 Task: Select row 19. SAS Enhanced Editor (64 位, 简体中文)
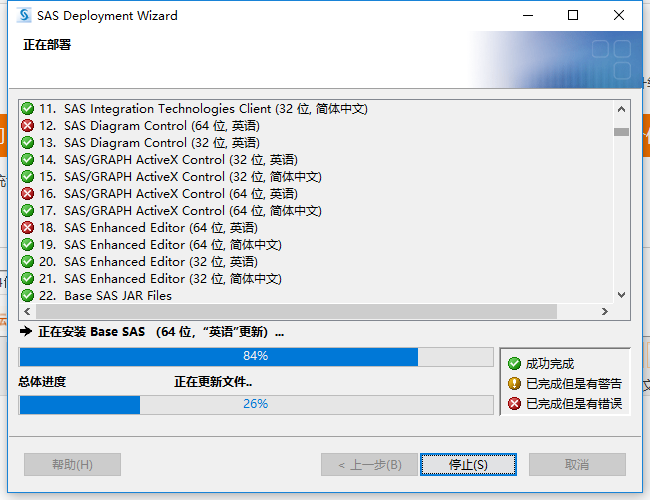click(x=316, y=245)
